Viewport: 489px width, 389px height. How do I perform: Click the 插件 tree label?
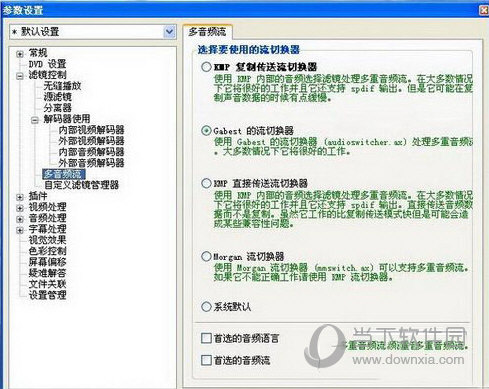coord(38,196)
